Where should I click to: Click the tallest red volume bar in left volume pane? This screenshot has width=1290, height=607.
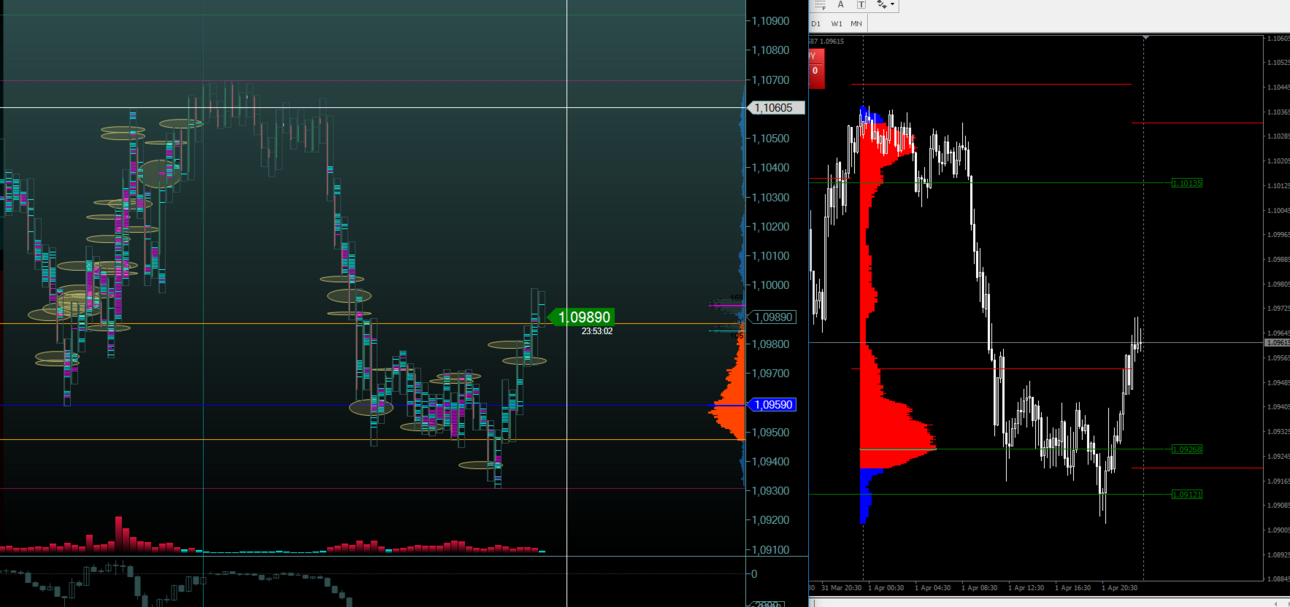(119, 533)
